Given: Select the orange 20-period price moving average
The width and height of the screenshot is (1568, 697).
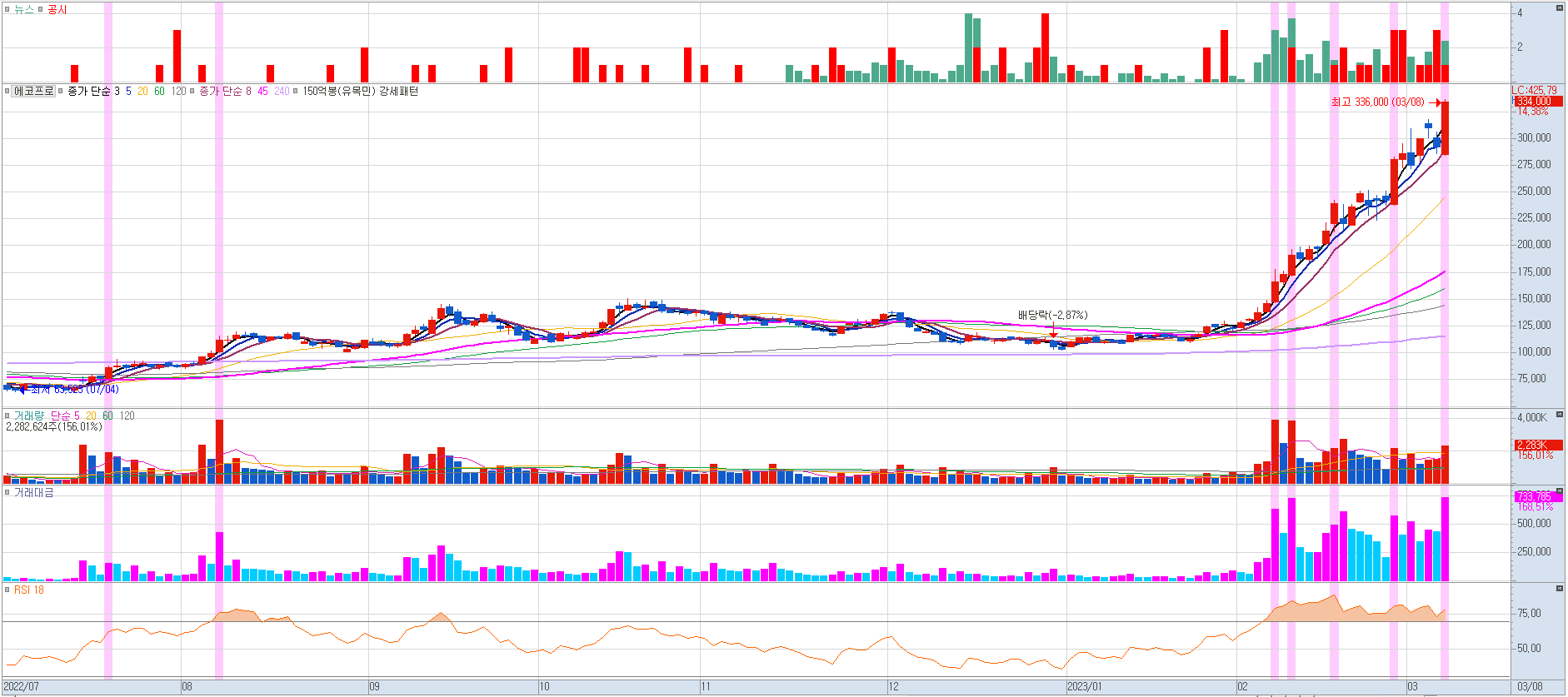Looking at the screenshot, I should [143, 92].
